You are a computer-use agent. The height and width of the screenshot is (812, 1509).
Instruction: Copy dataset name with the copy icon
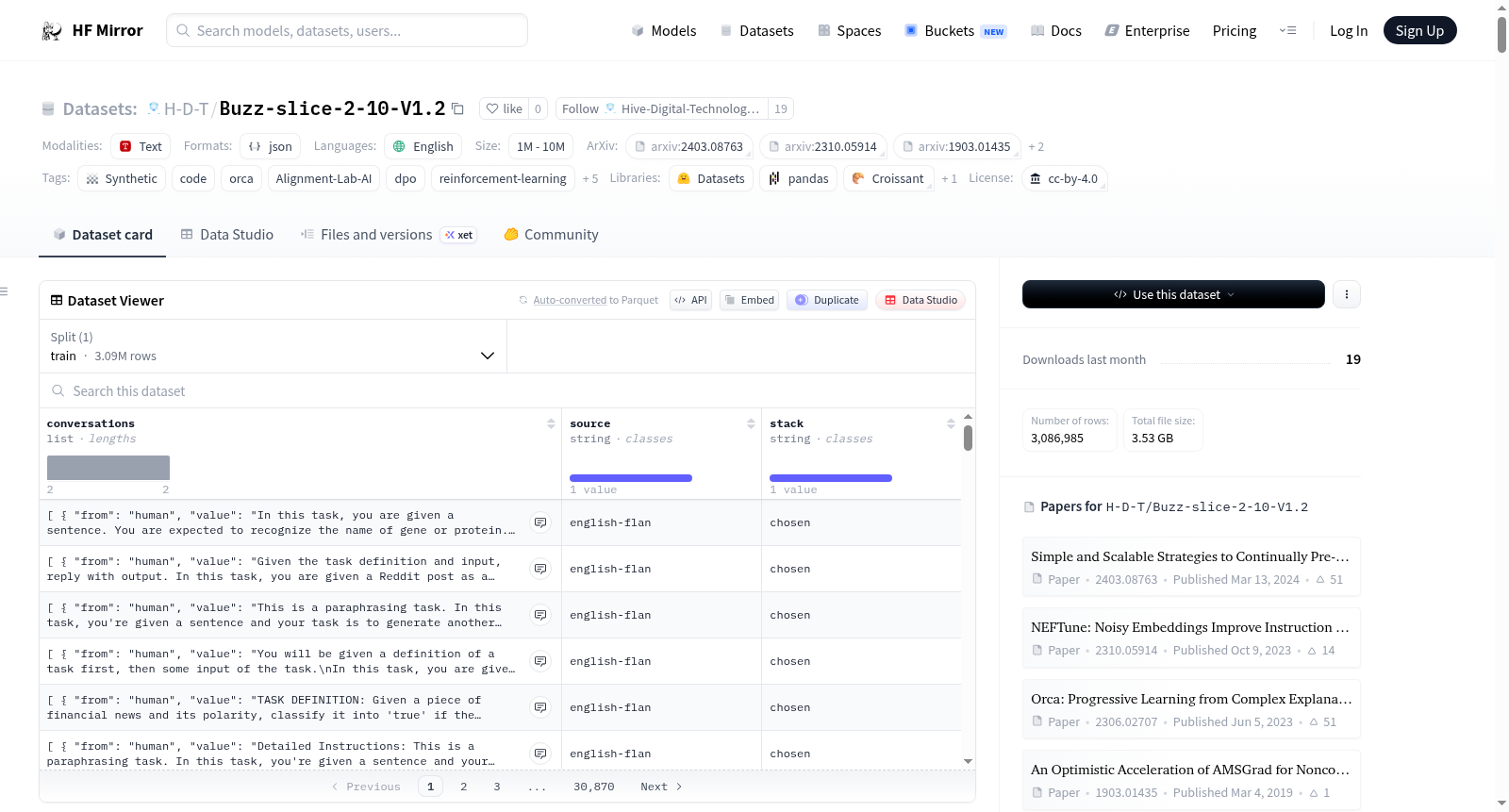coord(457,108)
